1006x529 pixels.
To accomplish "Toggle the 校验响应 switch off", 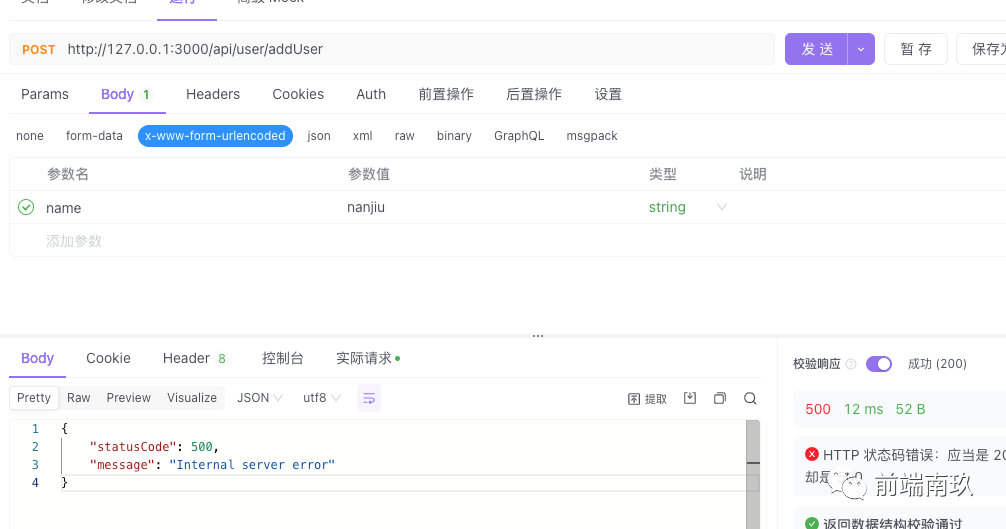I will pyautogui.click(x=879, y=364).
